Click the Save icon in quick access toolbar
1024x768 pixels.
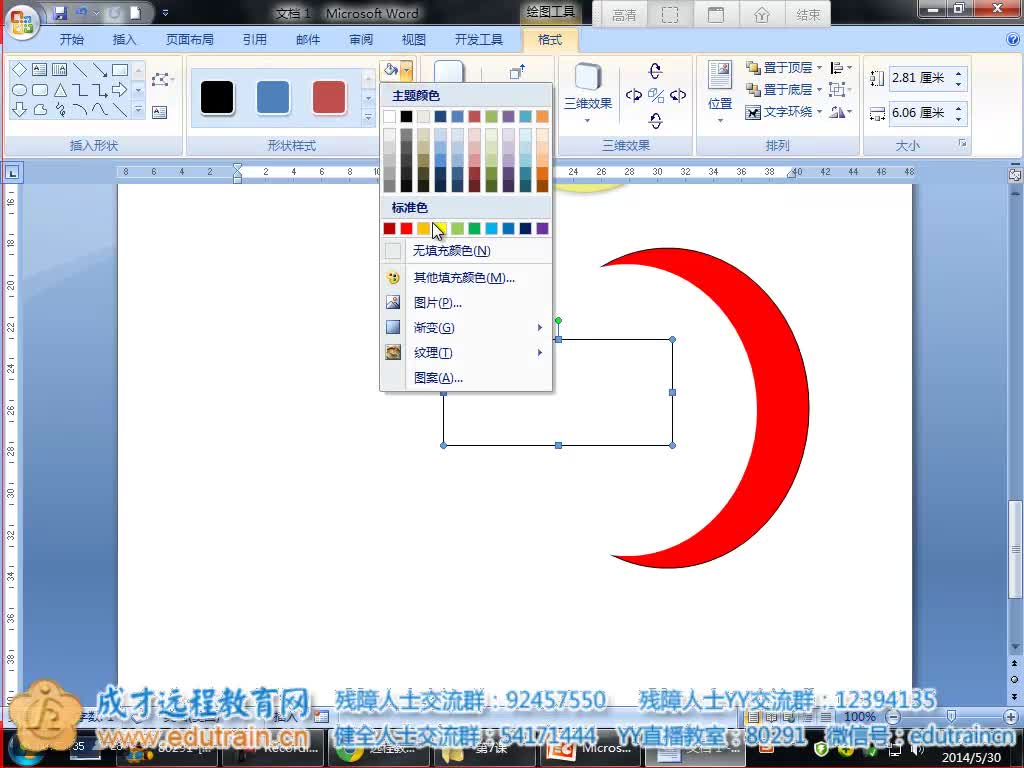tap(60, 14)
